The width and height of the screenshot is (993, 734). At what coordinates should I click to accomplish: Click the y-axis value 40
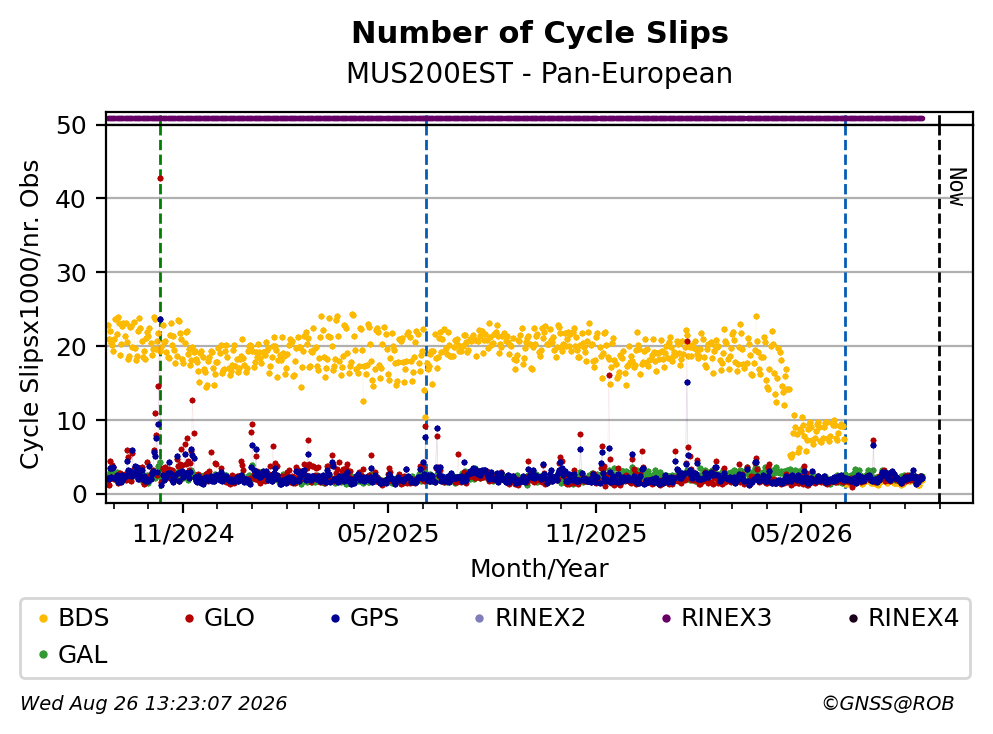(x=71, y=199)
